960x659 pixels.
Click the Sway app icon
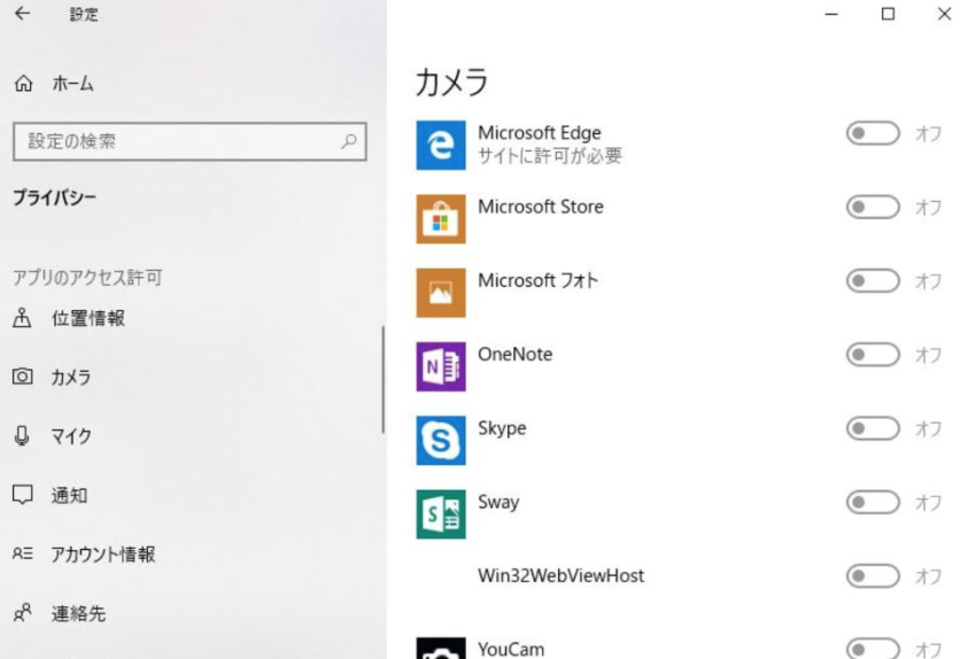point(441,514)
